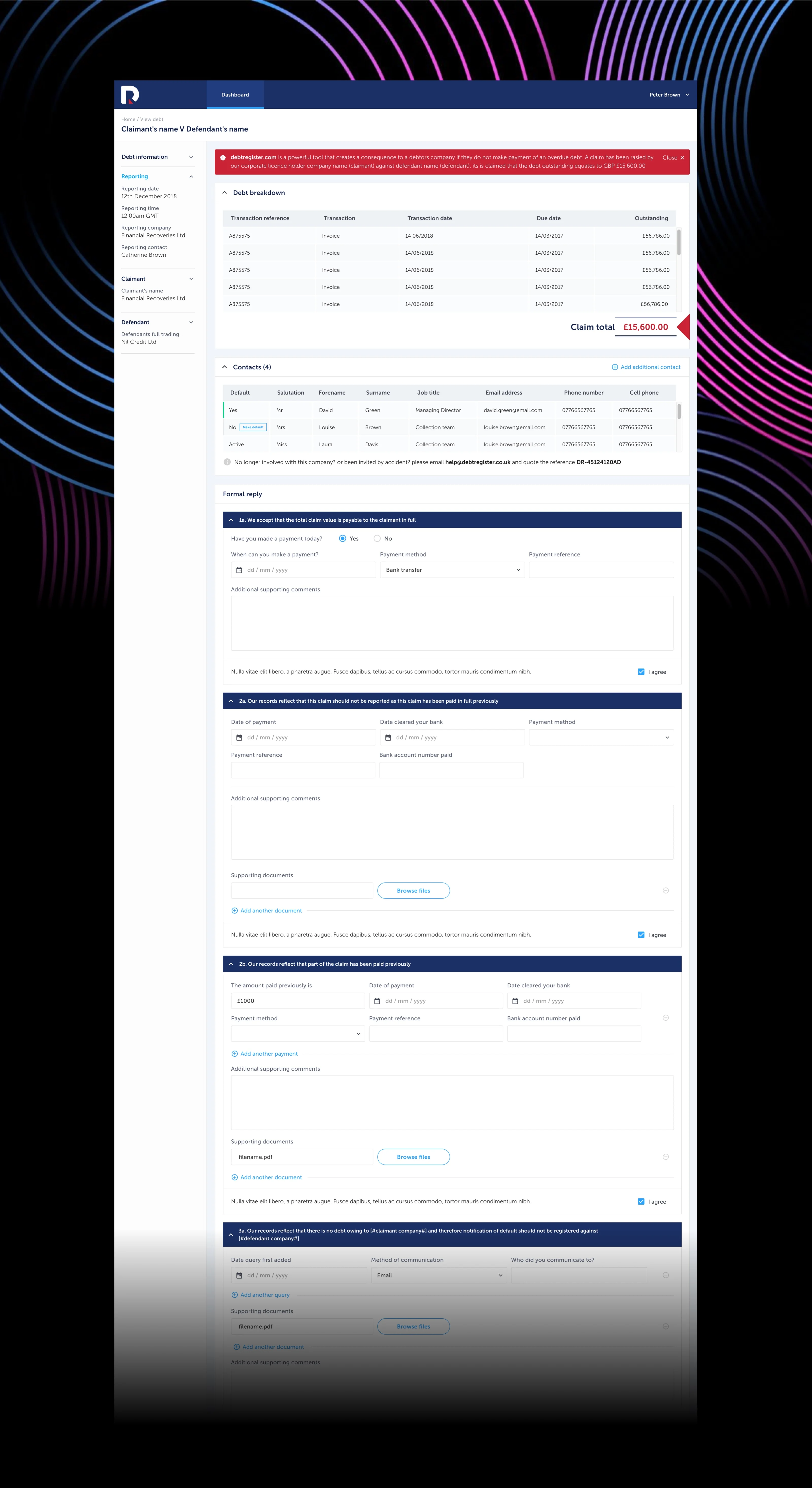Viewport: 812px width, 1488px height.
Task: Toggle the Defendant sidebar section chevron
Action: 191,322
